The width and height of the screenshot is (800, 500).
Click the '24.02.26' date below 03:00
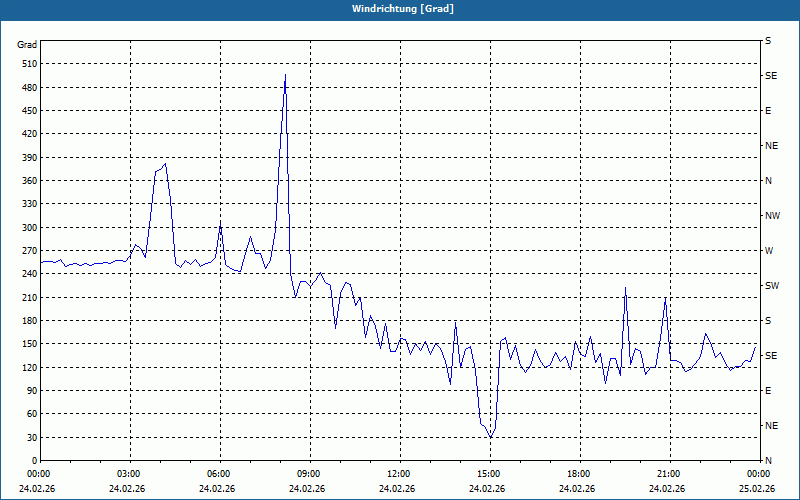click(127, 489)
